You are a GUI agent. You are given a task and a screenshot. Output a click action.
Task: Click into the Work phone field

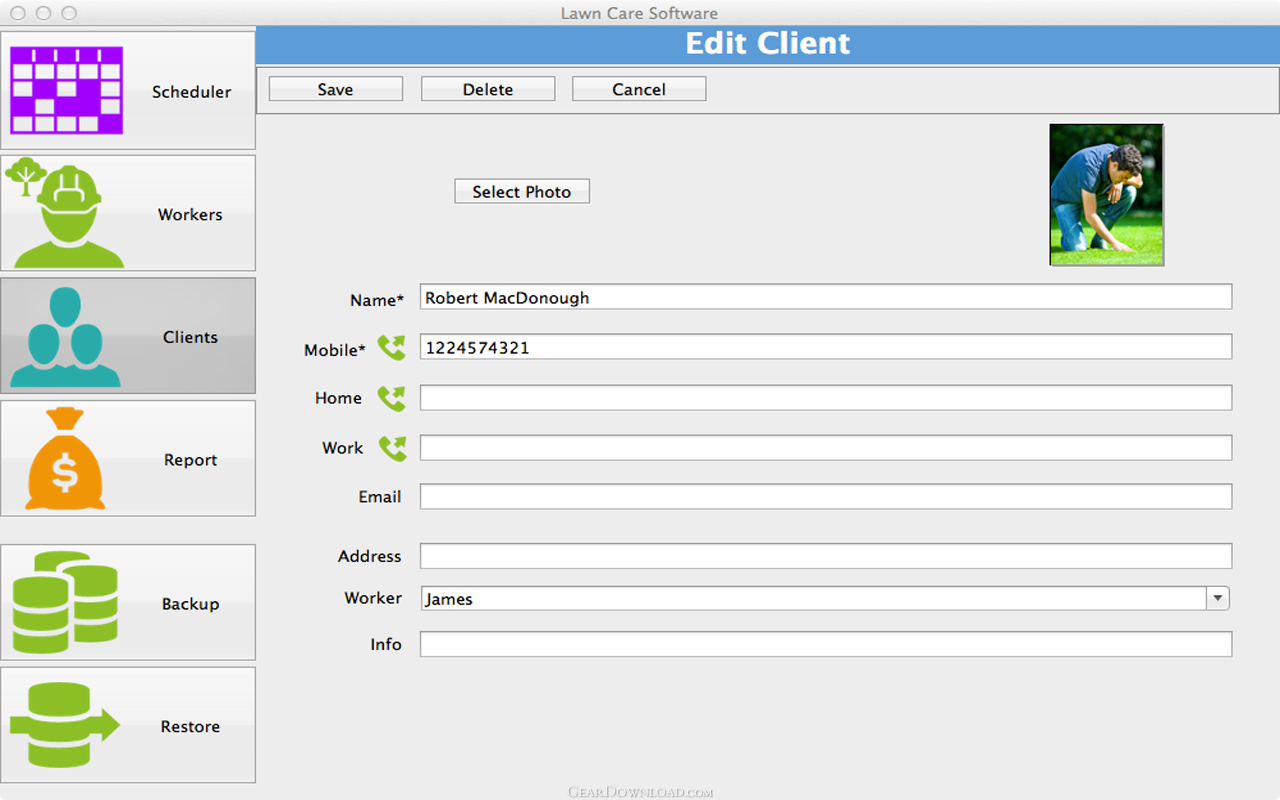click(826, 447)
